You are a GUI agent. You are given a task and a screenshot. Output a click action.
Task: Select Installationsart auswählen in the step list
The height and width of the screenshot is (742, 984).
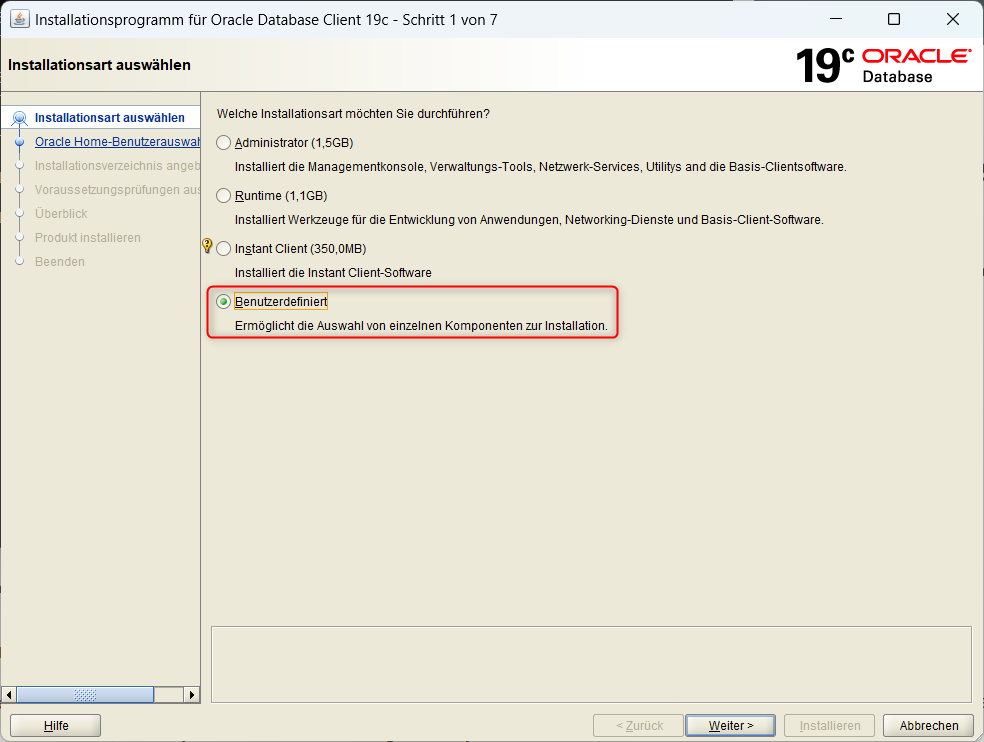pyautogui.click(x=109, y=118)
